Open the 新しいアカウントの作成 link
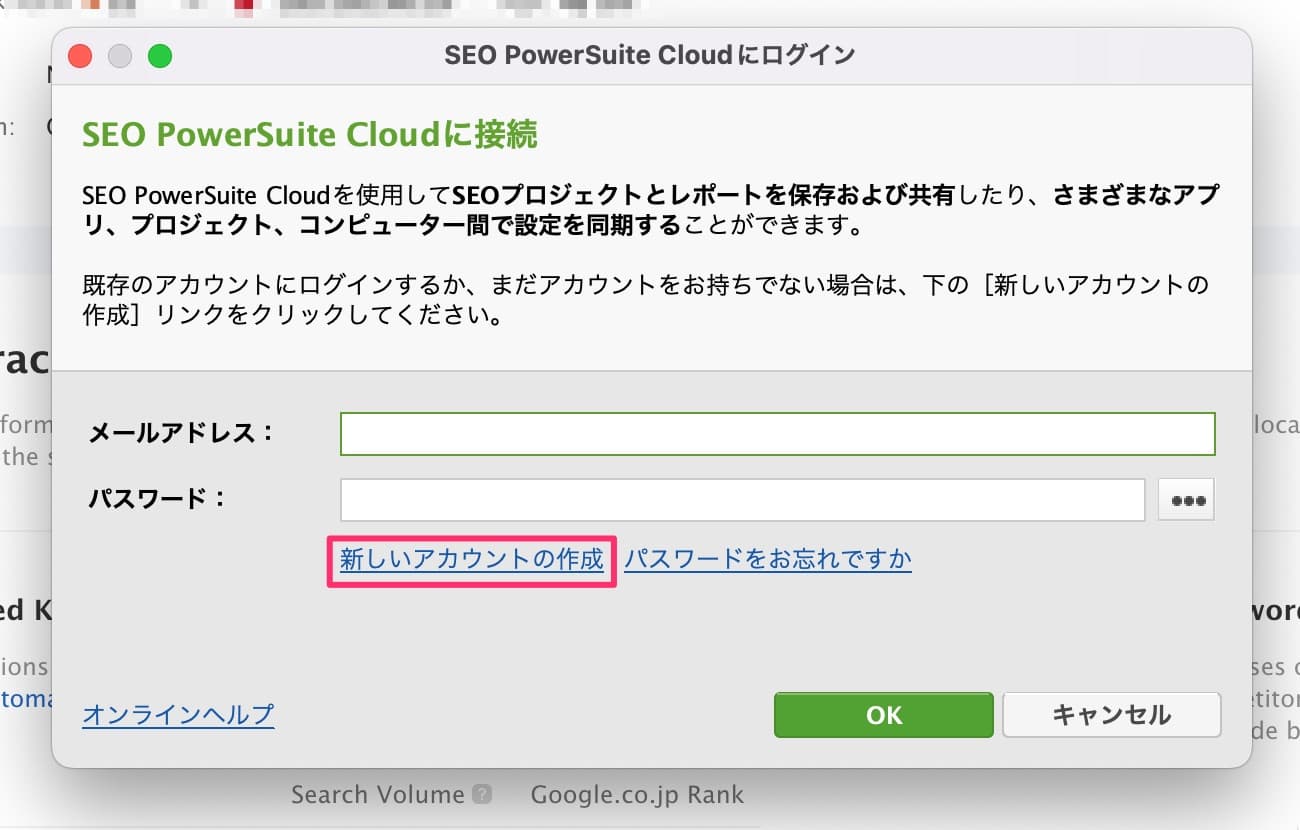The image size is (1300, 830). [472, 558]
